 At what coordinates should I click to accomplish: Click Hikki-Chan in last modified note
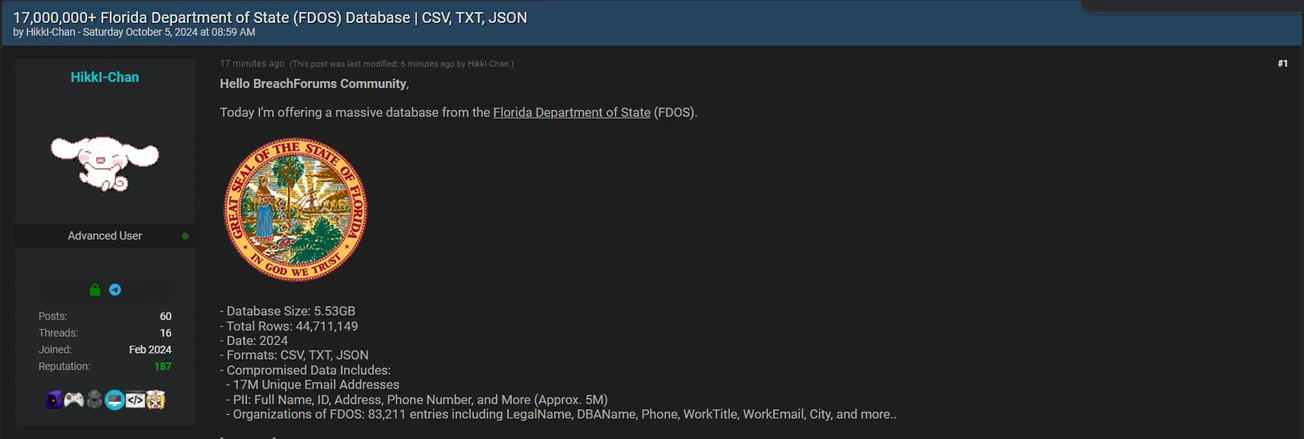tap(488, 64)
